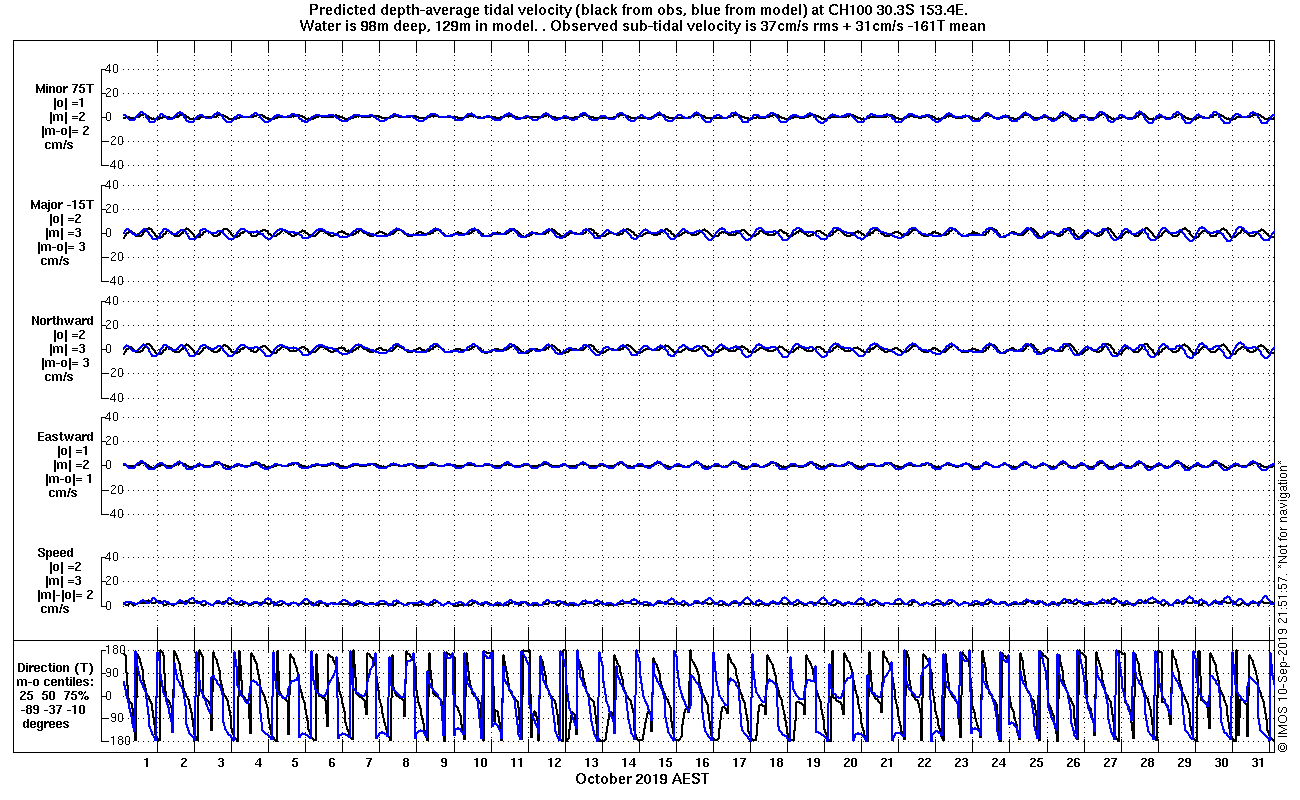Click '|m-o|= 2' under Minor 75T
Image resolution: width=1300 pixels, height=800 pixels.
65,131
